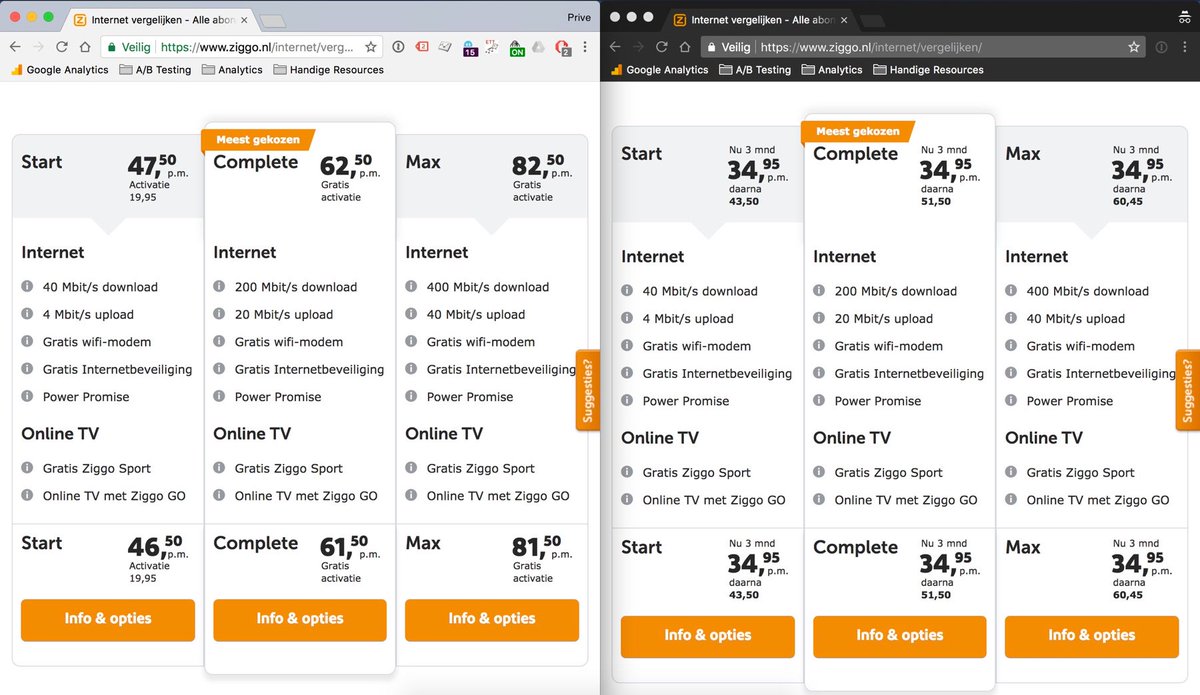Viewport: 1200px width, 695px height.
Task: Click the info icon beside left window's 20 Mbit/s upload
Action: pyautogui.click(x=219, y=314)
